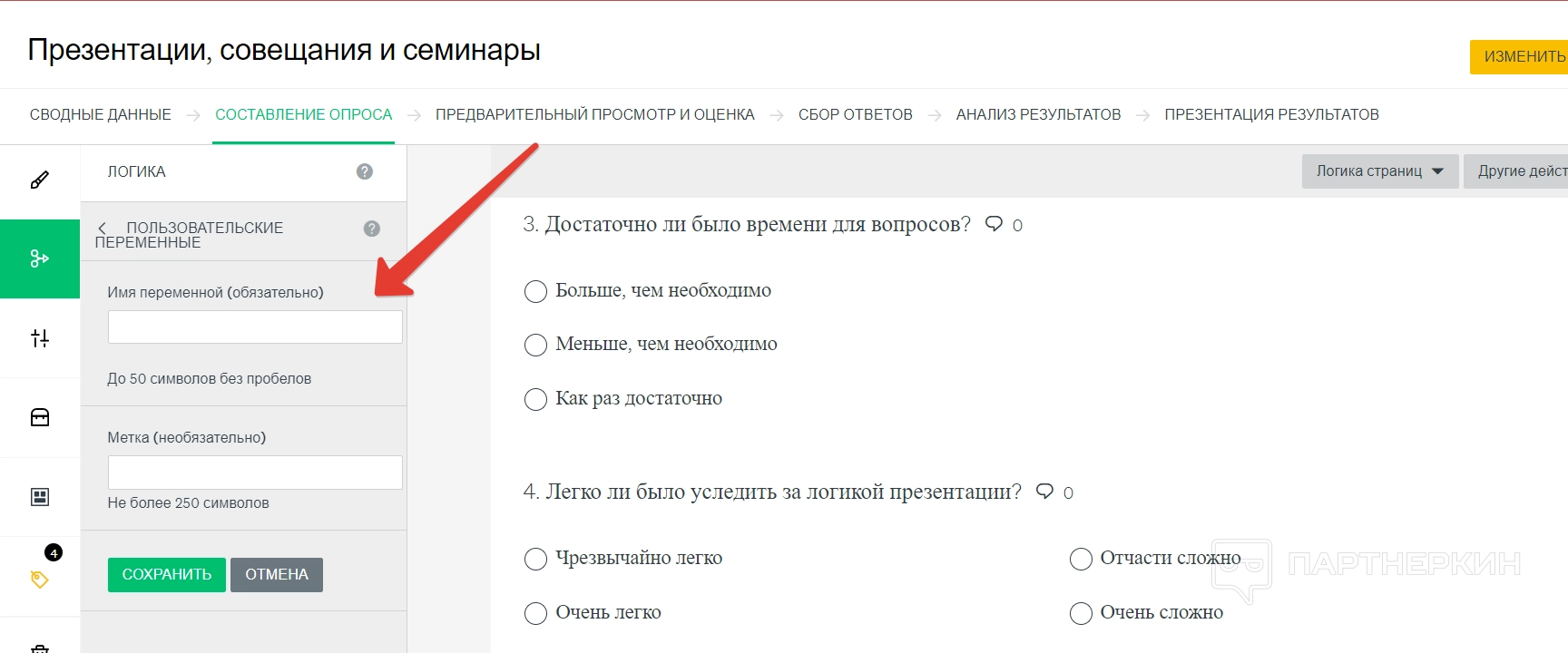
Task: Open the brush design icon in sidebar
Action: pyautogui.click(x=40, y=180)
